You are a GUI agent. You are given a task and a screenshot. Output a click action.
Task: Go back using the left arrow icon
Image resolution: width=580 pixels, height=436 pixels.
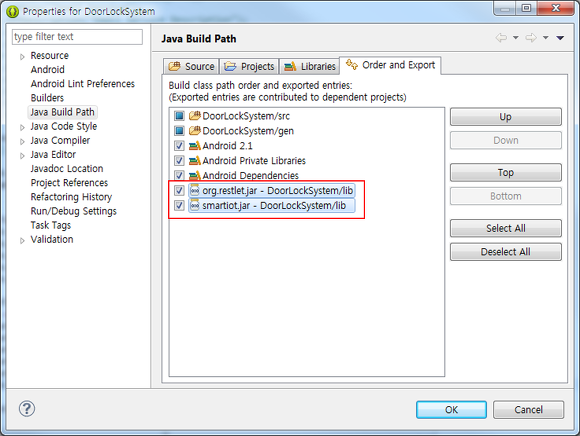[501, 37]
